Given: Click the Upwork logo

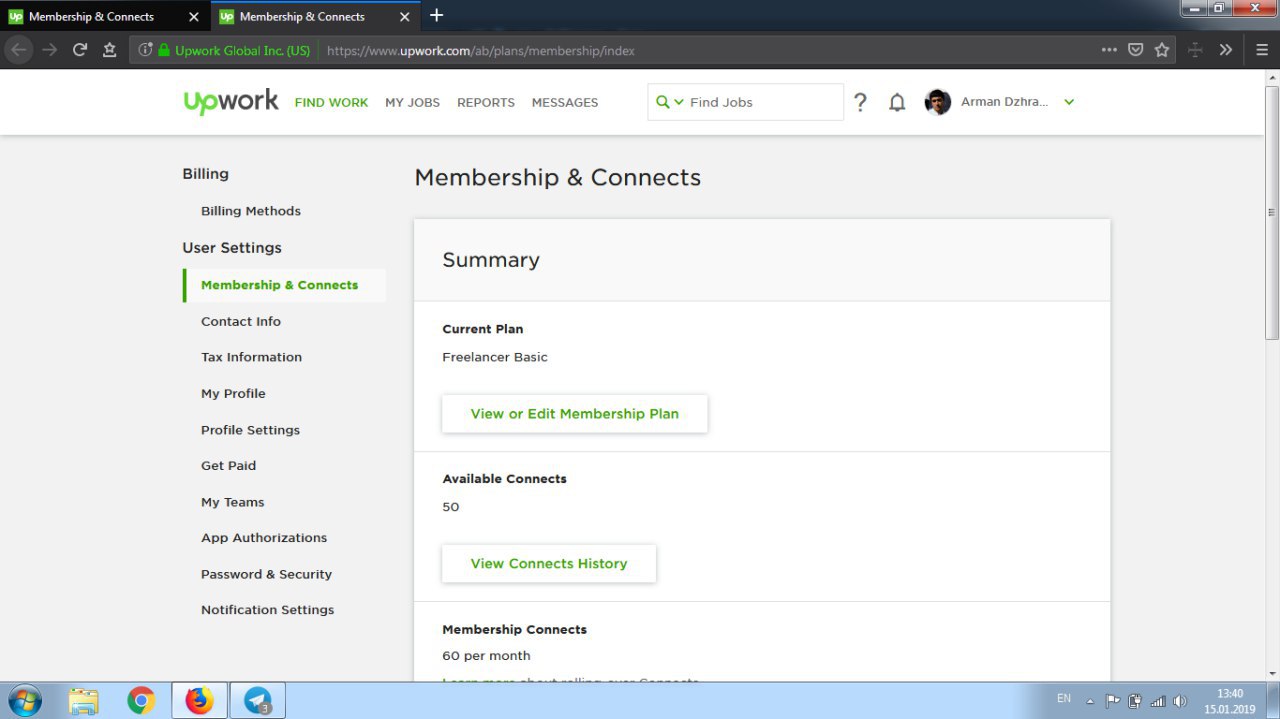Looking at the screenshot, I should (x=231, y=102).
